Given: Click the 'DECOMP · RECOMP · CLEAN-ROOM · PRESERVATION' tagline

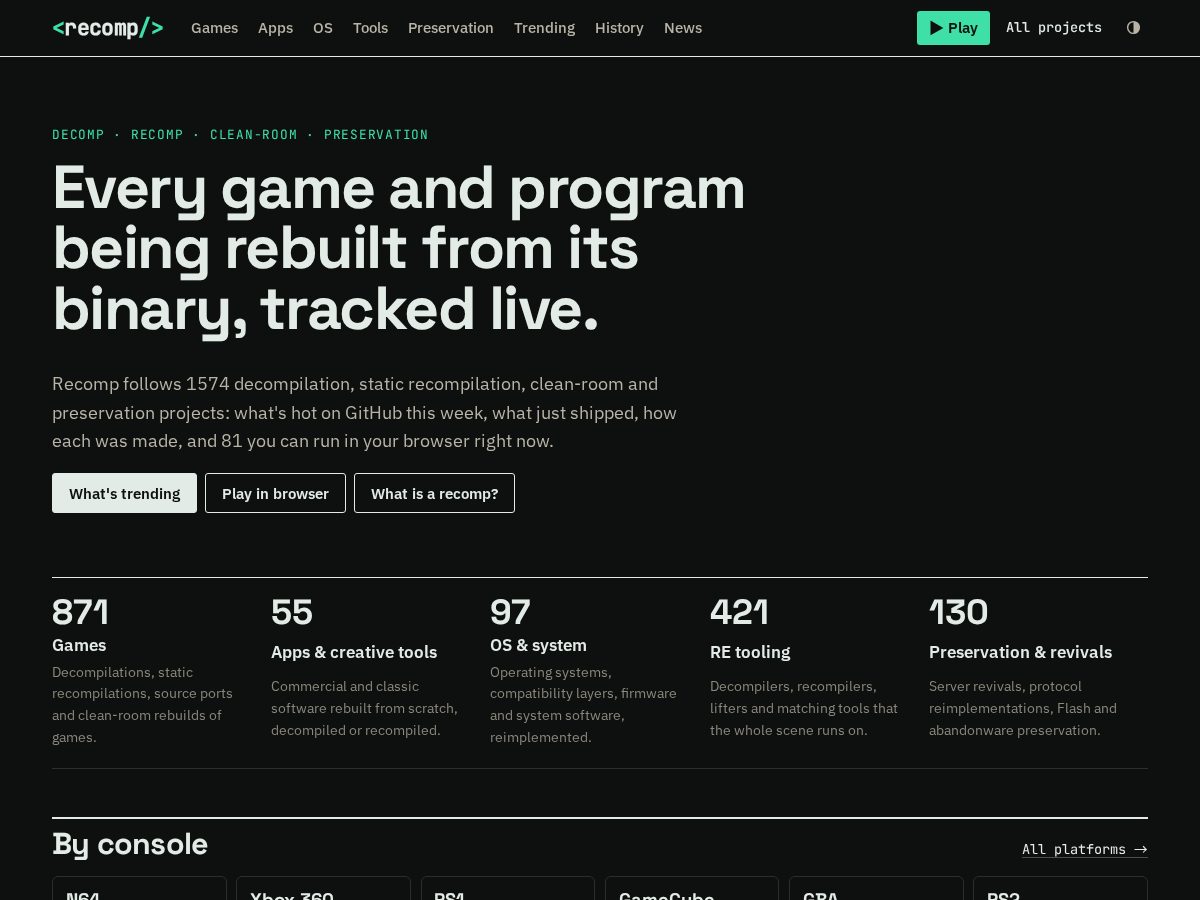Looking at the screenshot, I should 240,135.
